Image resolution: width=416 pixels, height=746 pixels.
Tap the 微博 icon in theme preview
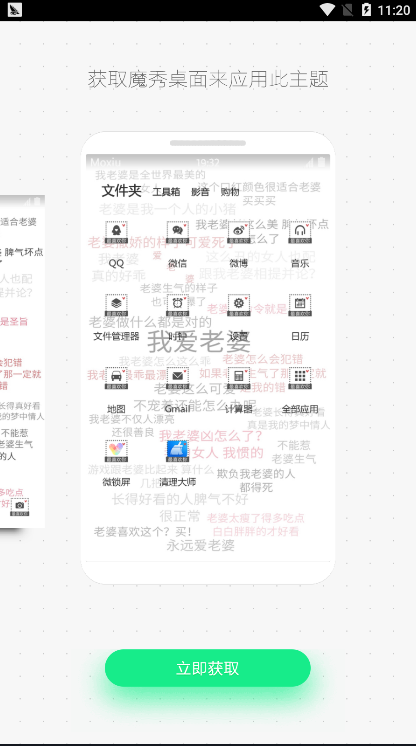point(238,233)
